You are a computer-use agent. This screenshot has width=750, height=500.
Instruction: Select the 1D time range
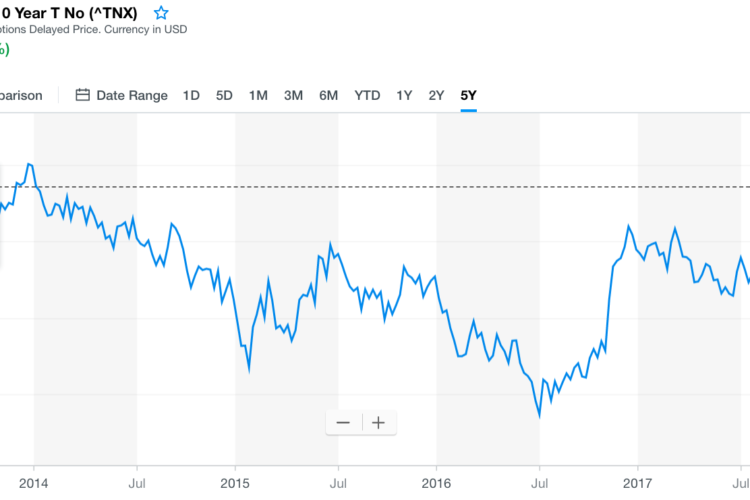pos(191,95)
